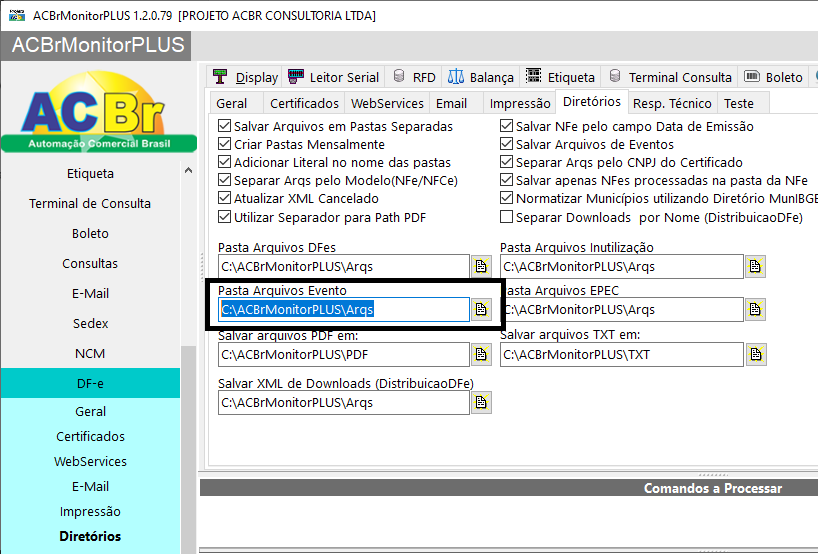Open the Balança scale icon tab
818x554 pixels.
[480, 77]
